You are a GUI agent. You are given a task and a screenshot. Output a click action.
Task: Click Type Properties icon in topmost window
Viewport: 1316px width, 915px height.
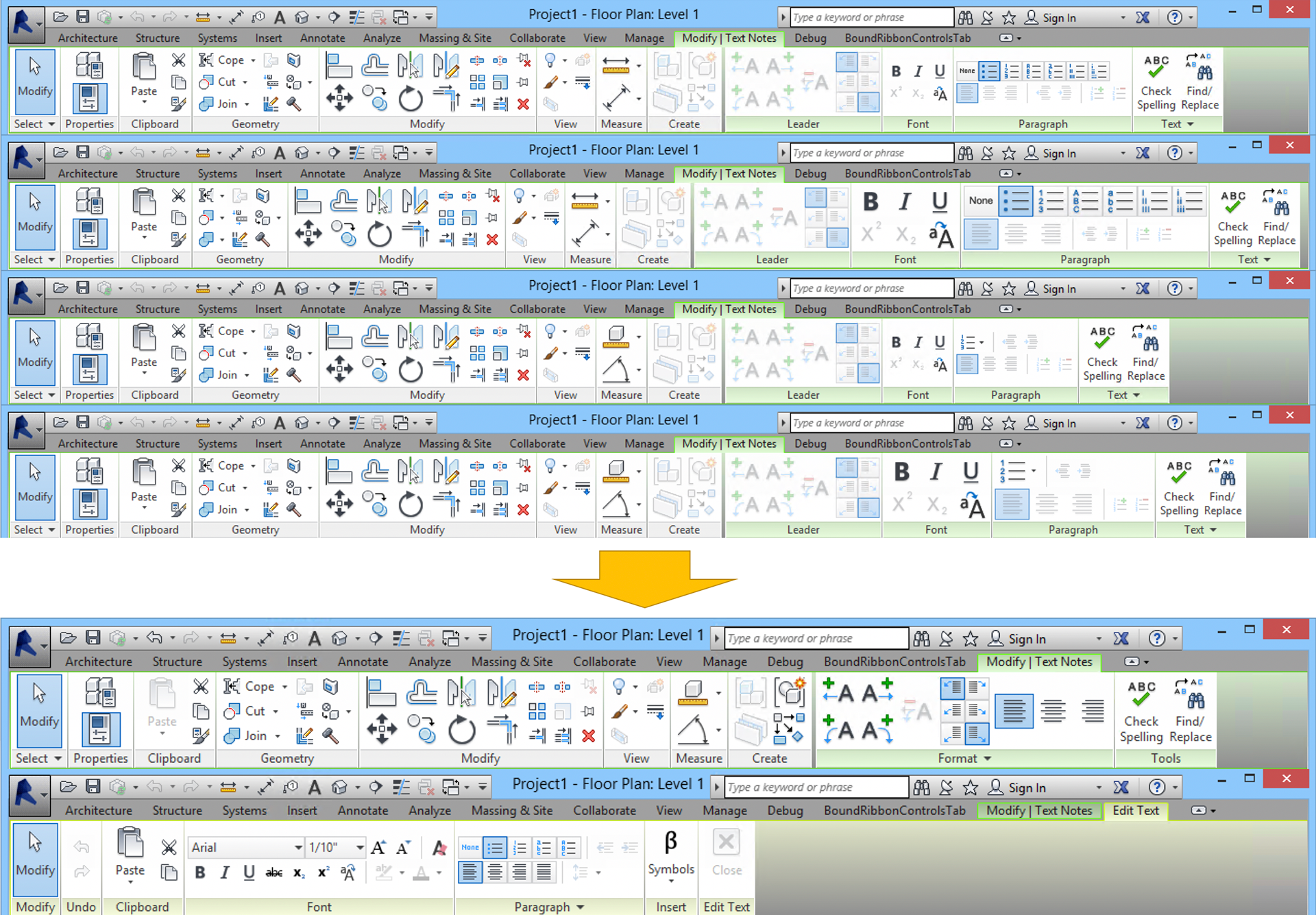[89, 65]
